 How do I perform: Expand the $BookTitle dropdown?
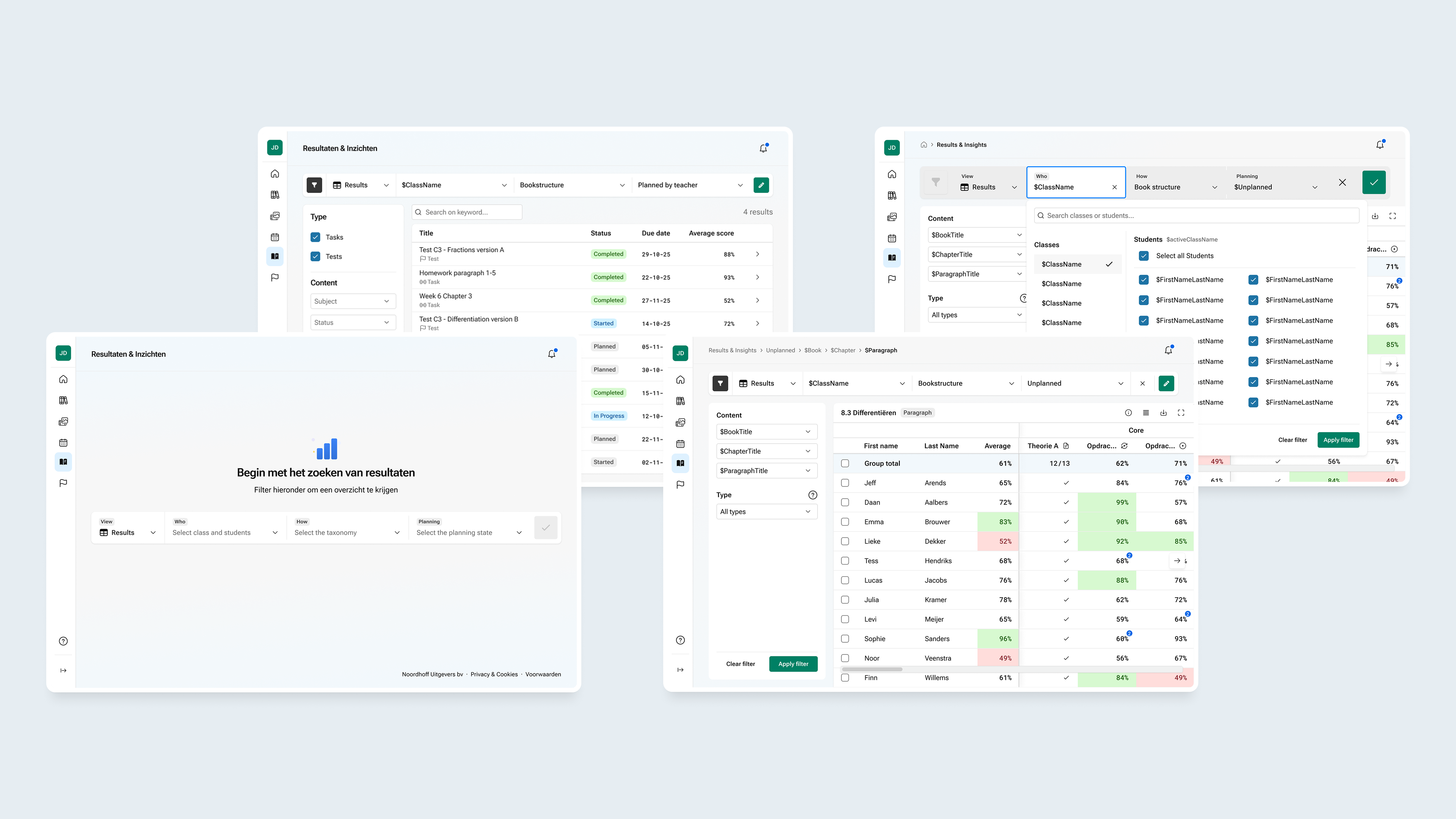click(x=766, y=431)
